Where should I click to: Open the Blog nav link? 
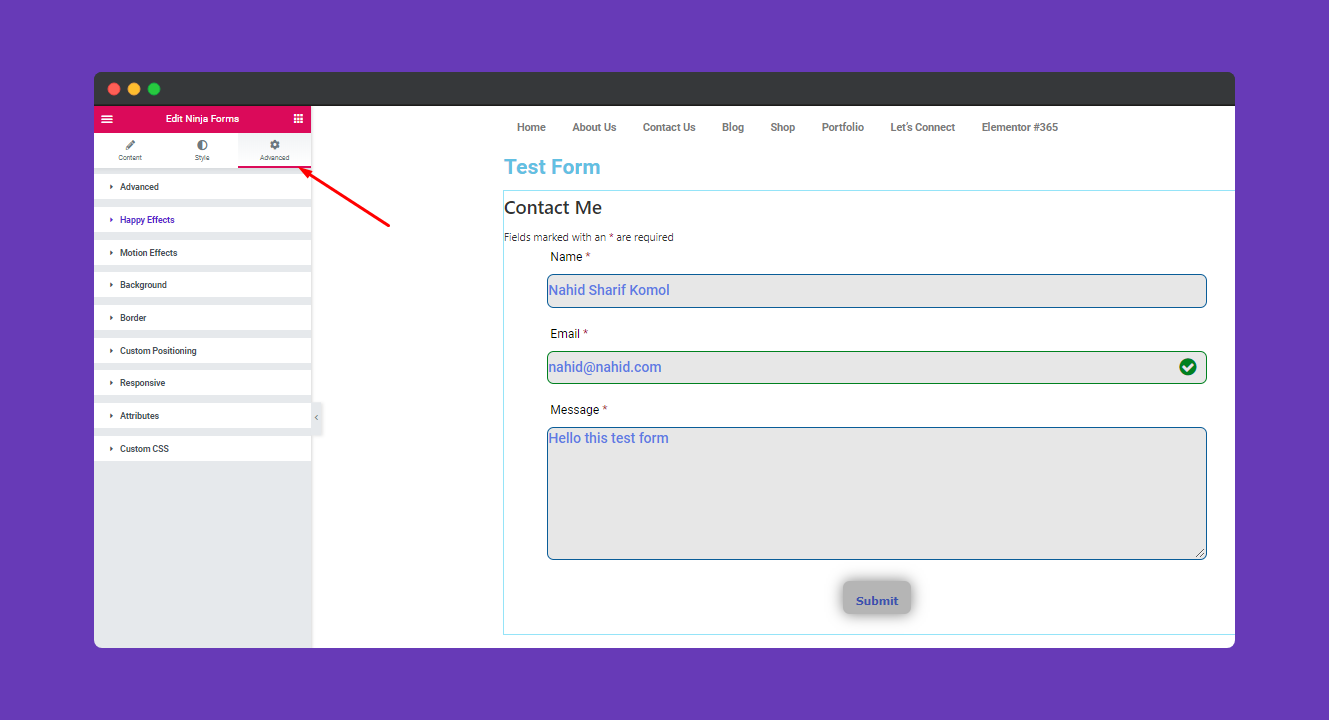[733, 127]
